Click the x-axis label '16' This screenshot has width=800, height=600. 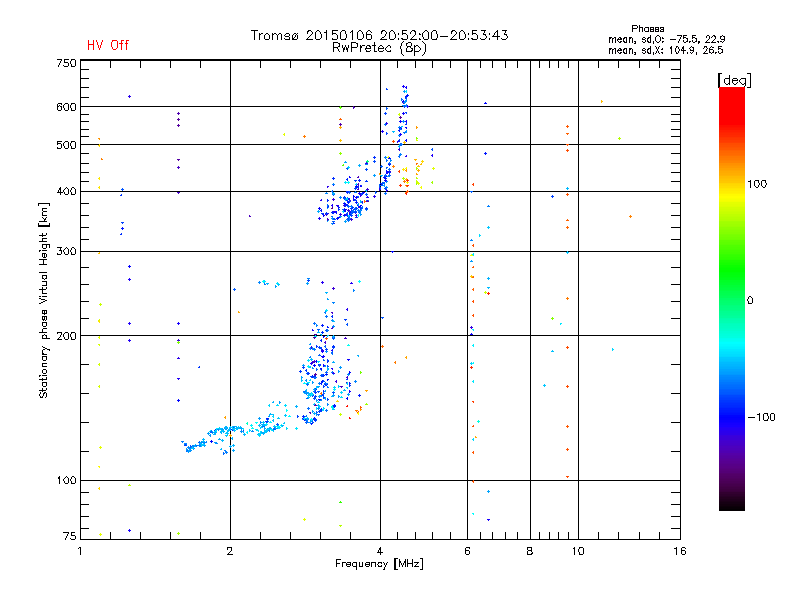[x=680, y=551]
